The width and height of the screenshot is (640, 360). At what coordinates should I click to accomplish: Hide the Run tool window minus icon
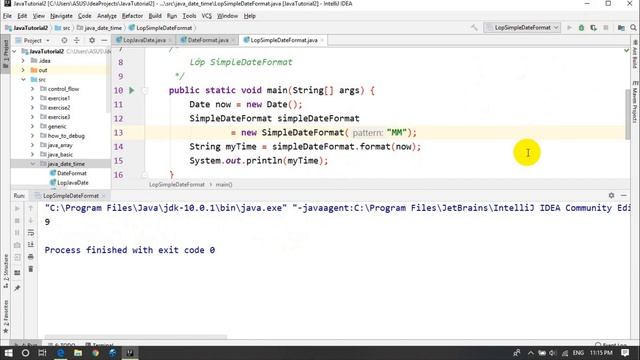coord(624,196)
